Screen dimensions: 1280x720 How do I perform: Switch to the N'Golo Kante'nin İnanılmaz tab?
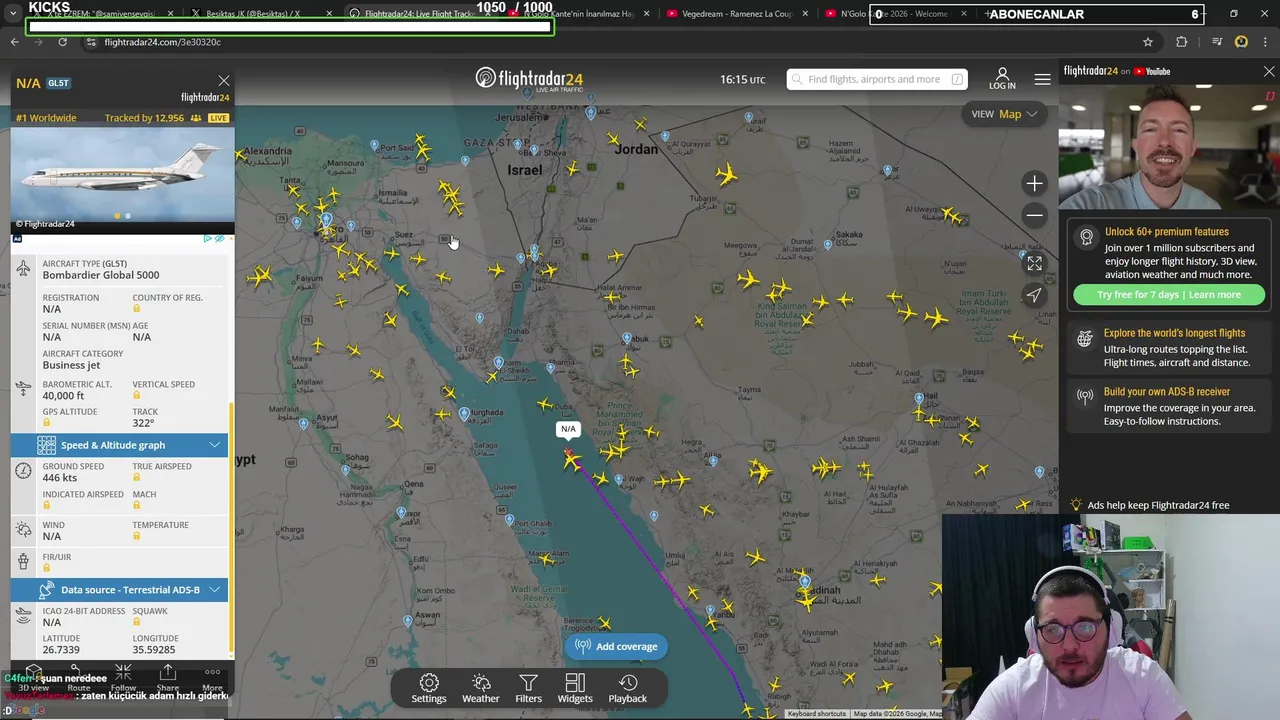(577, 14)
